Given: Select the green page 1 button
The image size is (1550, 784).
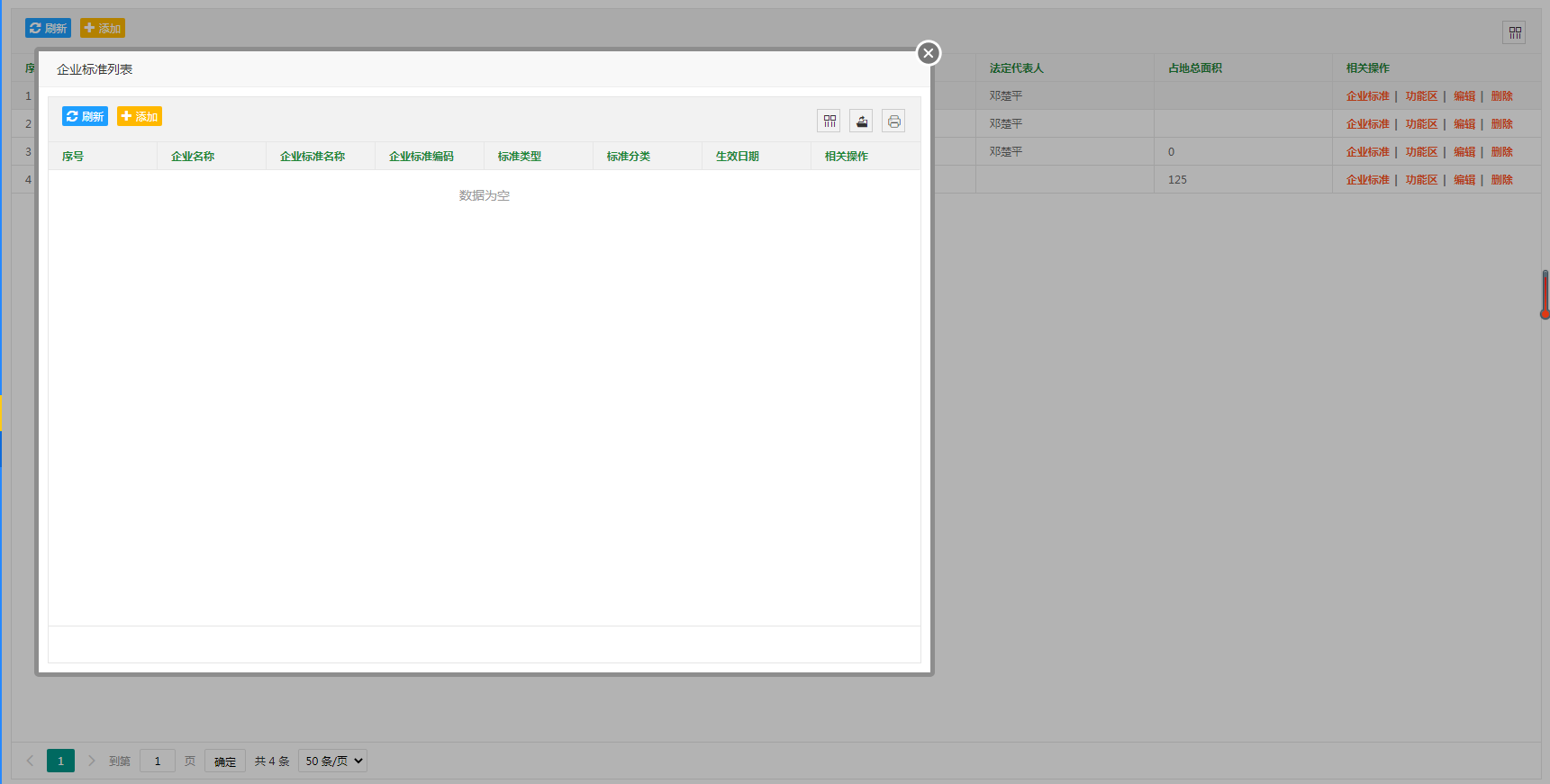Looking at the screenshot, I should click(x=60, y=761).
